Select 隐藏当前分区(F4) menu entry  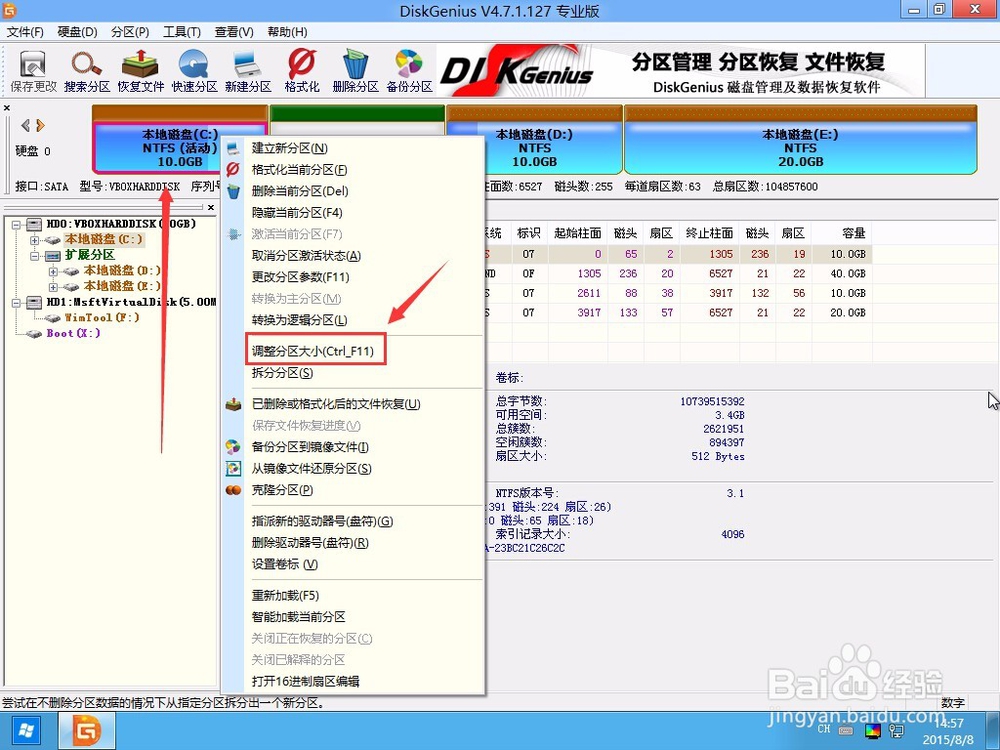297,212
